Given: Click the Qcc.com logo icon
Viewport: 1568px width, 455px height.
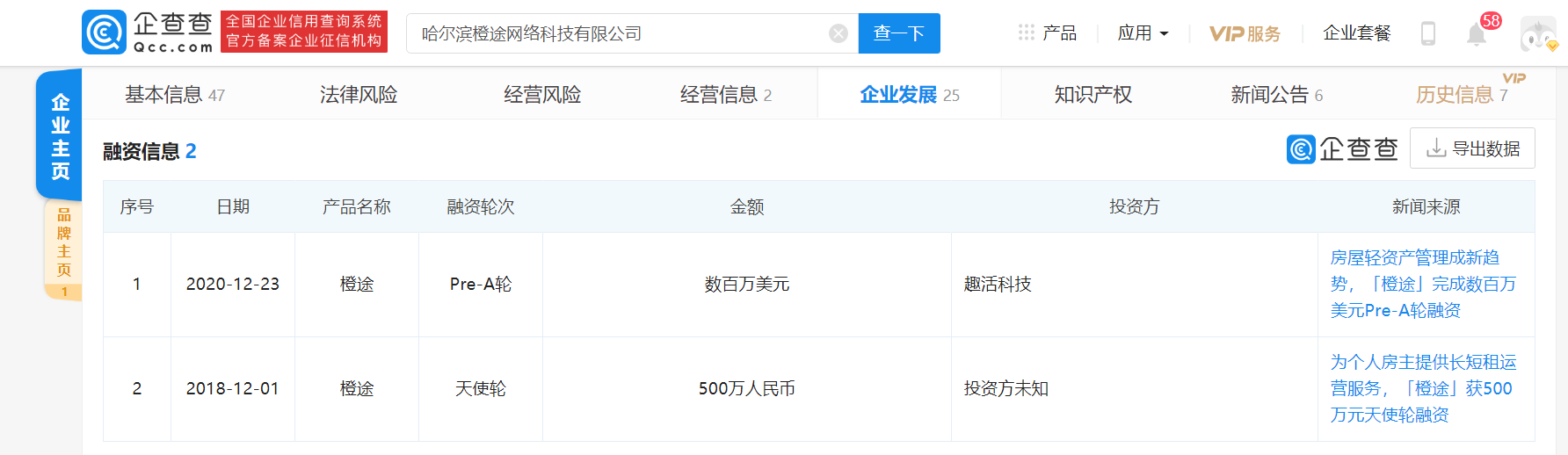Looking at the screenshot, I should [x=105, y=33].
